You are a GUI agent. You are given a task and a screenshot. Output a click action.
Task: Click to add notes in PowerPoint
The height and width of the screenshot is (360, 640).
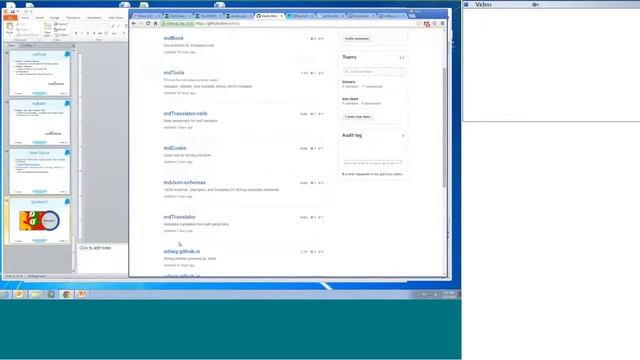(x=95, y=248)
